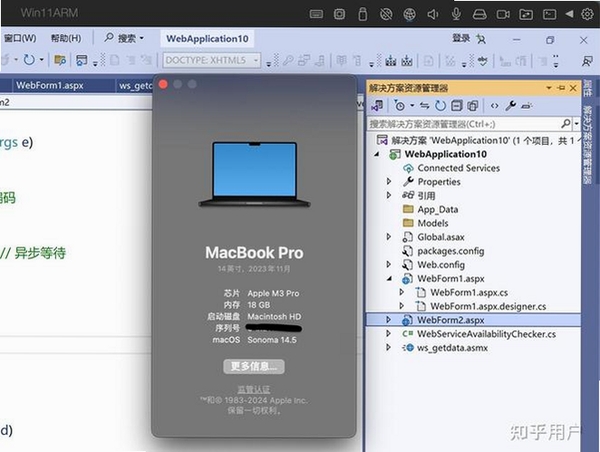The image size is (600, 452).
Task: Click the video camera icon in Parallels toolbar
Action: click(503, 15)
